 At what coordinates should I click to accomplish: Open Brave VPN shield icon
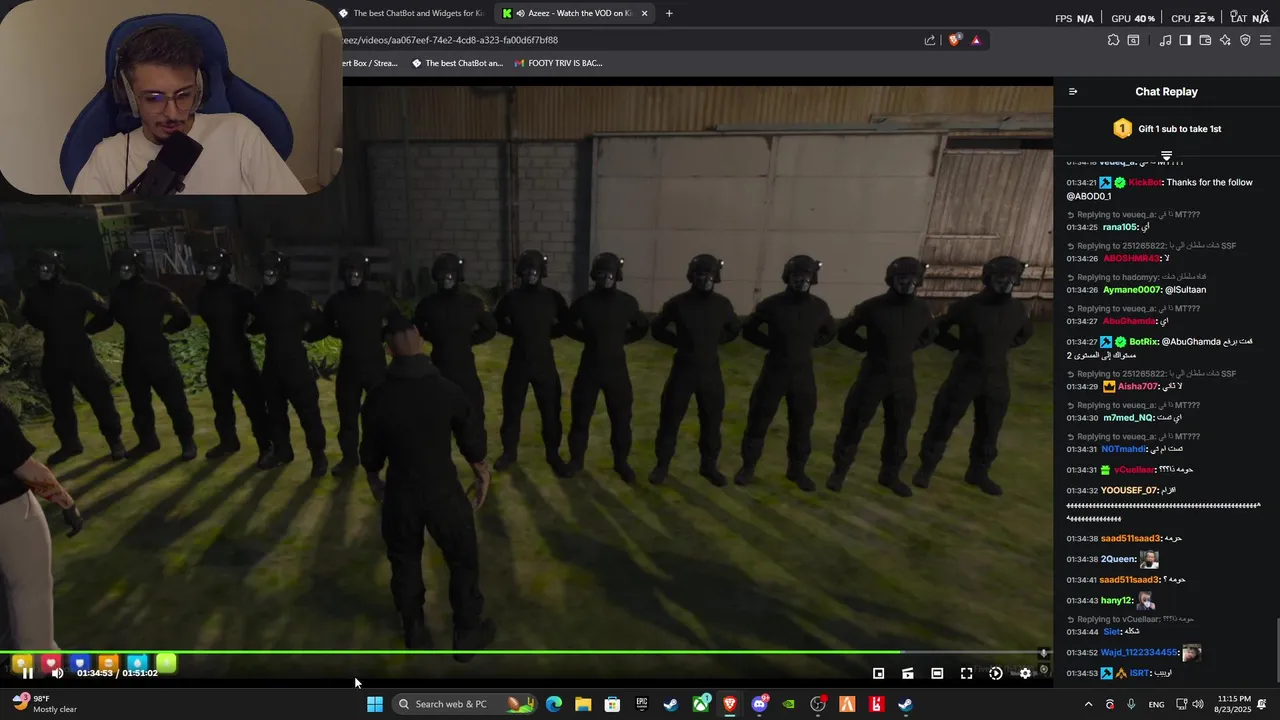[x=1245, y=40]
